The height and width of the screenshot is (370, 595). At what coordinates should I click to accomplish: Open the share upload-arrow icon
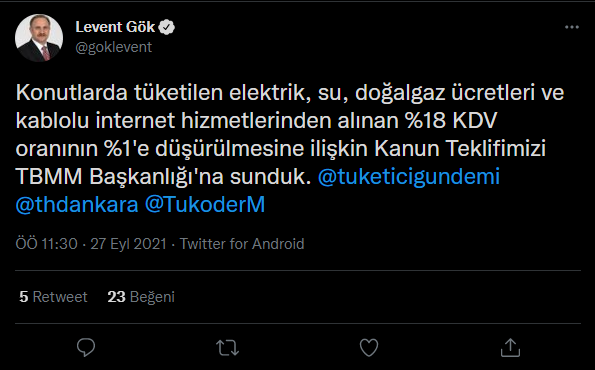point(510,347)
